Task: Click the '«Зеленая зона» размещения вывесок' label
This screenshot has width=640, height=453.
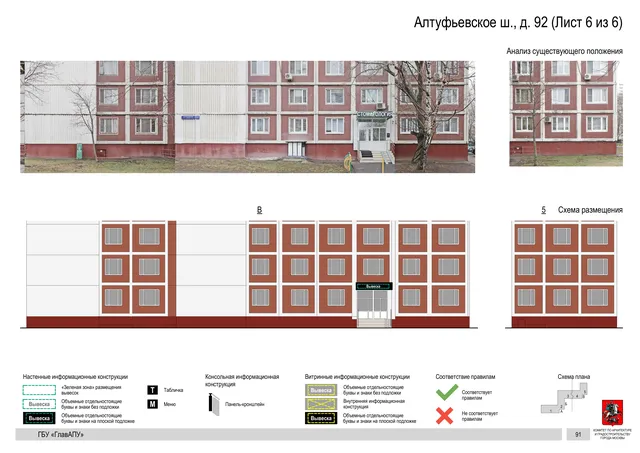Action: click(91, 390)
